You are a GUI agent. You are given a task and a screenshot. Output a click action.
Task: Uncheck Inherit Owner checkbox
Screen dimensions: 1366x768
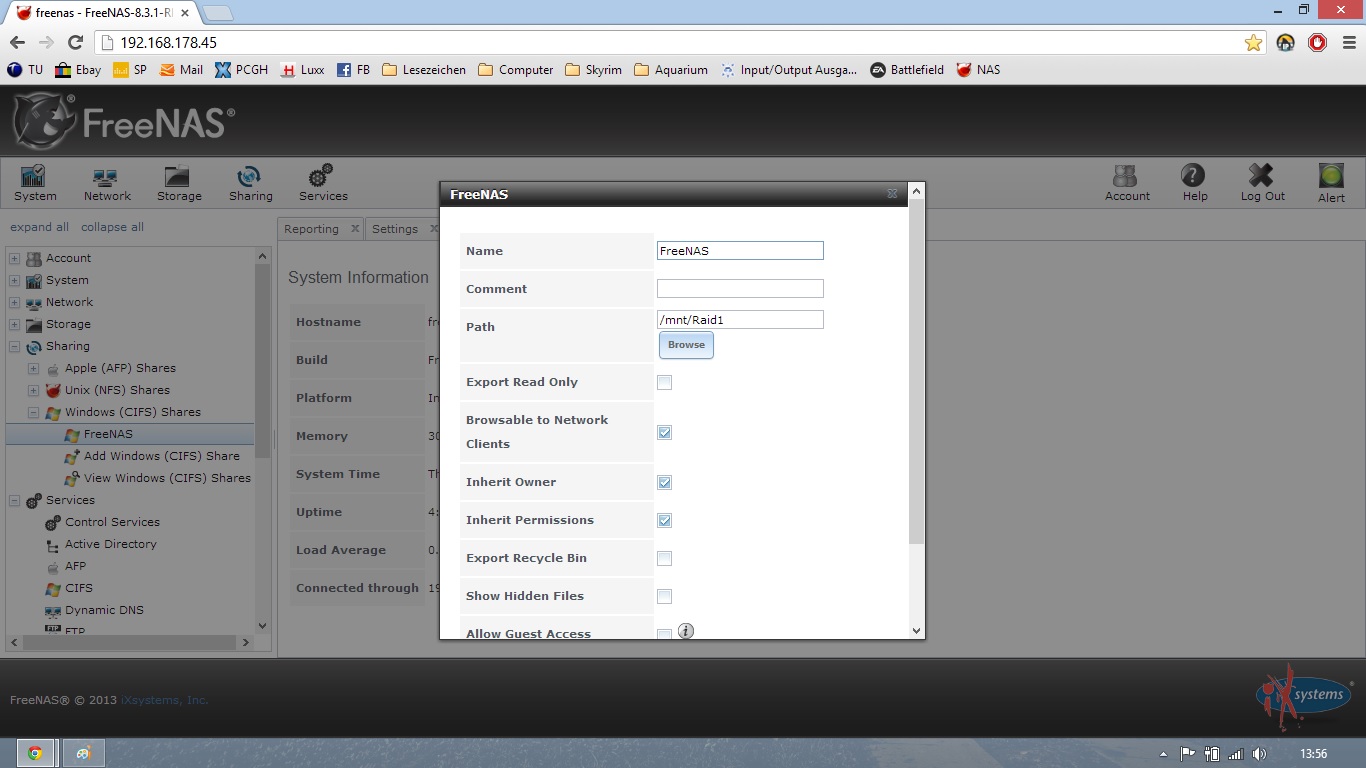[x=664, y=482]
